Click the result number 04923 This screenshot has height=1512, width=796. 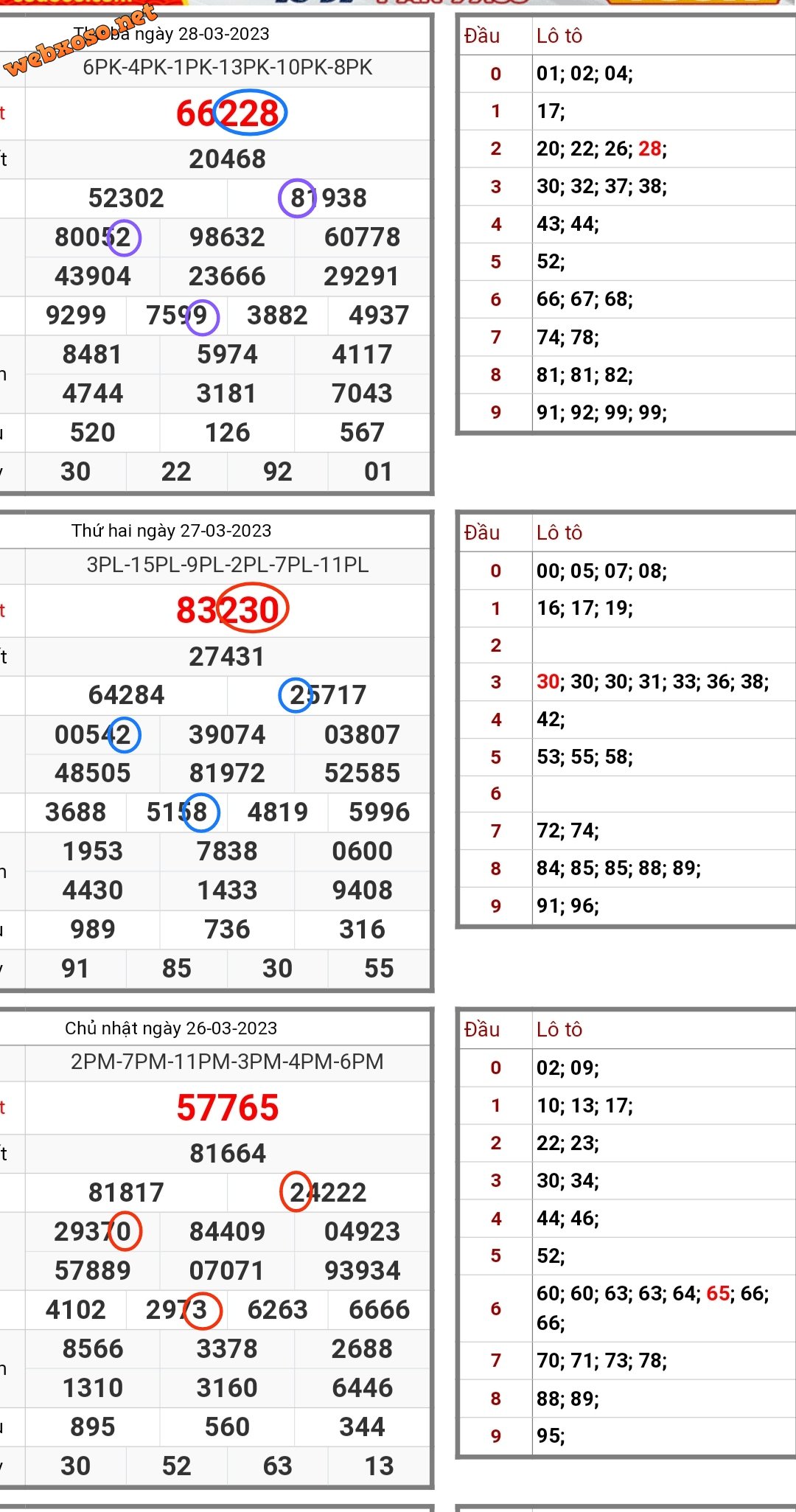click(x=362, y=1232)
